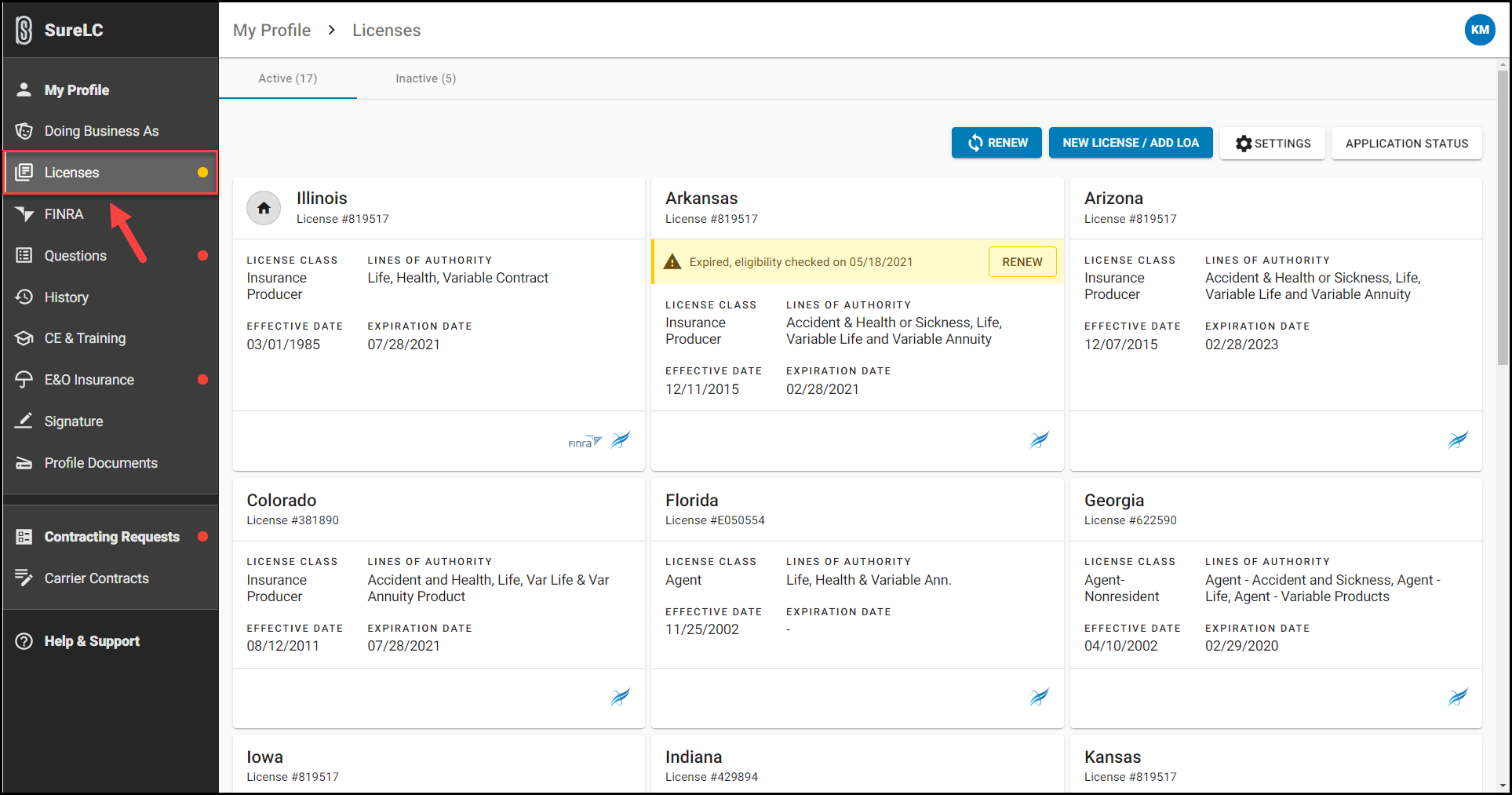Click the My Profile person icon
This screenshot has height=795, width=1512.
(24, 89)
